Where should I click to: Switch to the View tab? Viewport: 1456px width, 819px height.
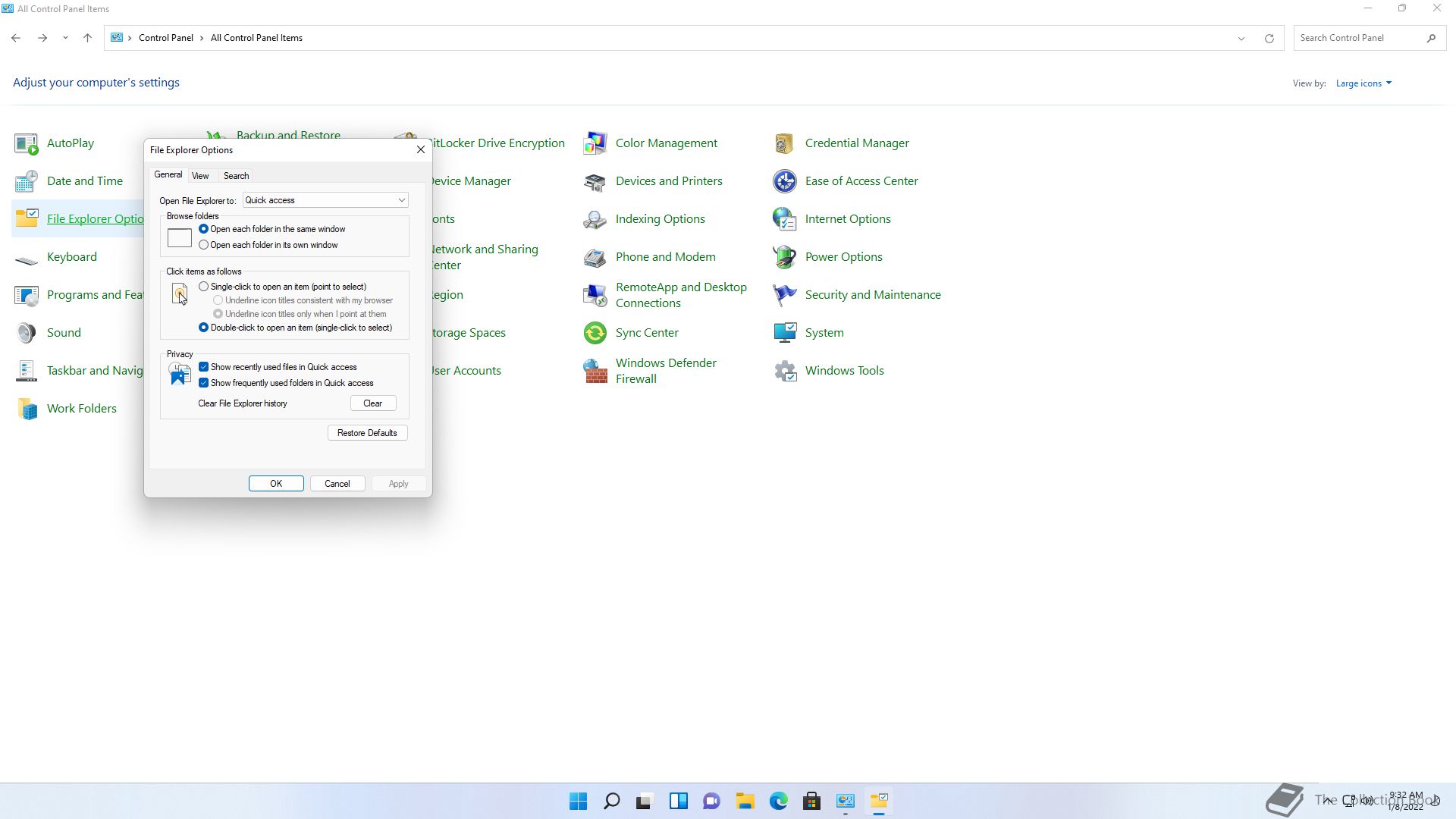click(200, 176)
